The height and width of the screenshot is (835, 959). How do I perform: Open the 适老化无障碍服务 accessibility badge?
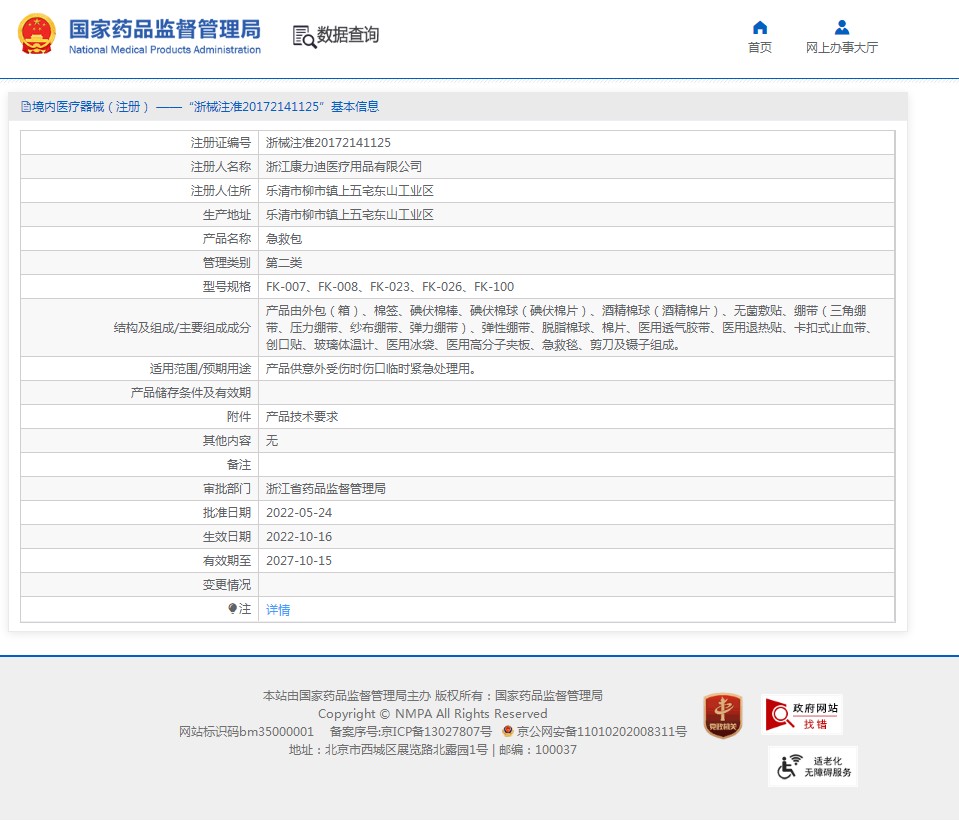pyautogui.click(x=813, y=766)
